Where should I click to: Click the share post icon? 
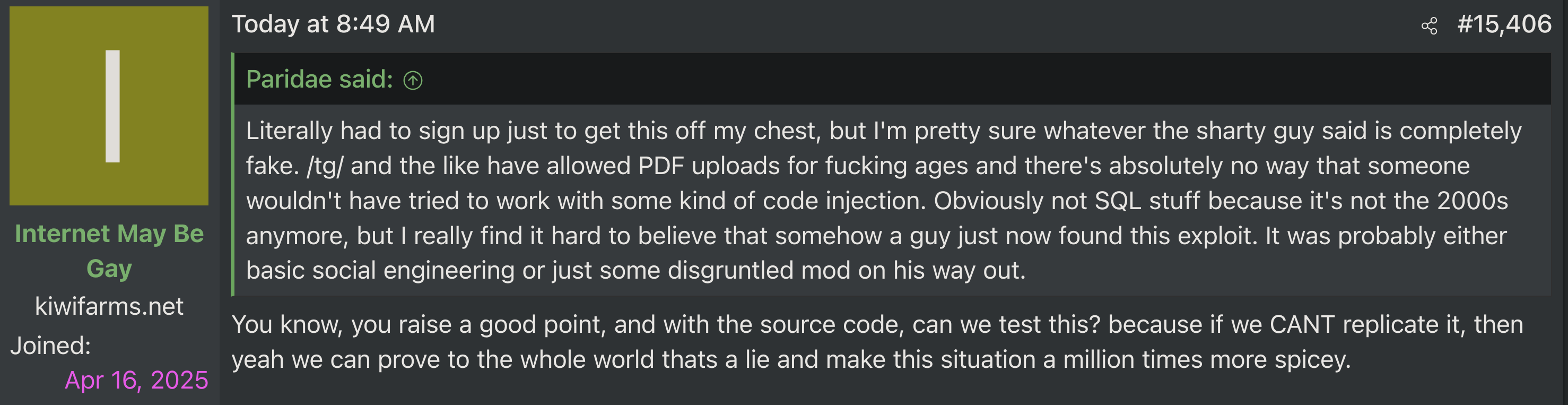1429,26
